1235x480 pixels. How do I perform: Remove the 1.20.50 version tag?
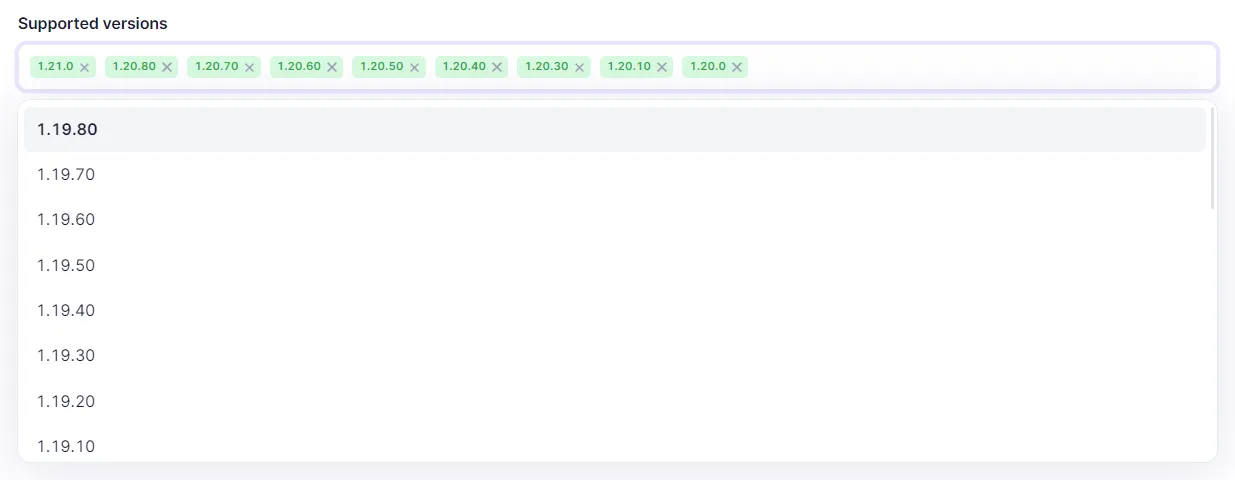click(x=415, y=67)
